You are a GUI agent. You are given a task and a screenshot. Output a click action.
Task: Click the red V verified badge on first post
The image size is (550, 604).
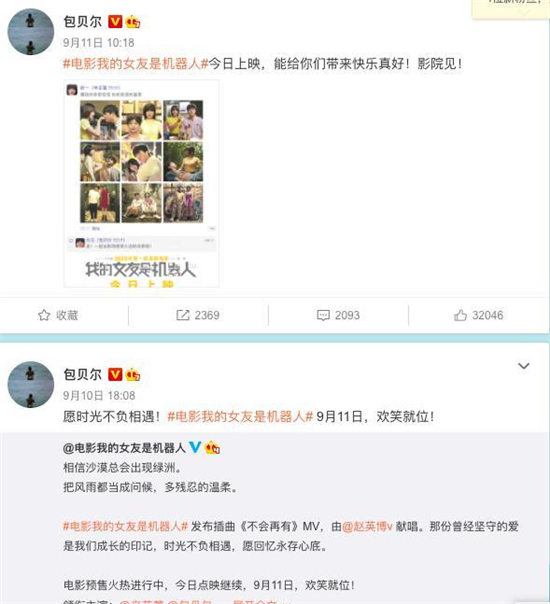tap(115, 22)
